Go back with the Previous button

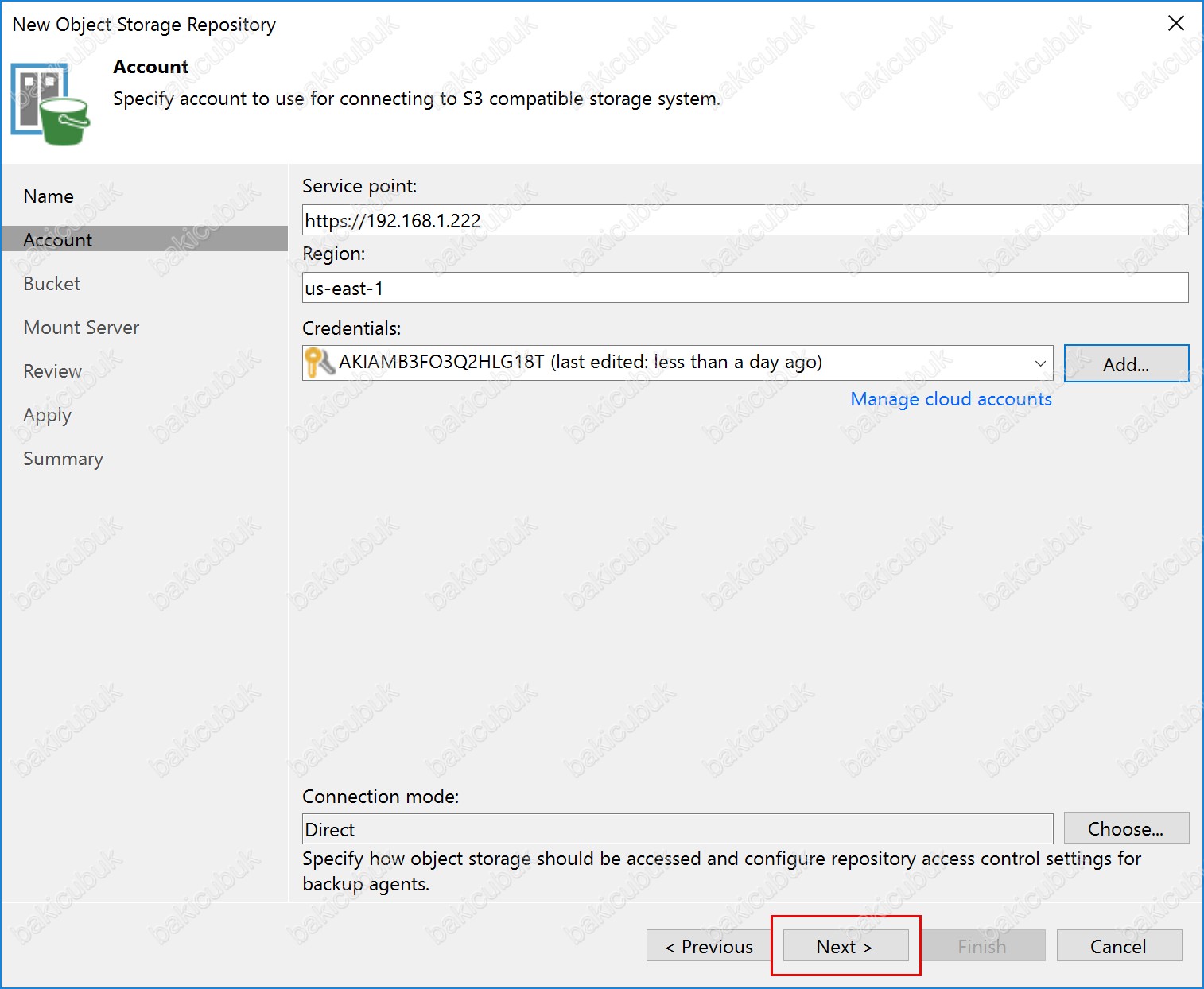(x=709, y=946)
